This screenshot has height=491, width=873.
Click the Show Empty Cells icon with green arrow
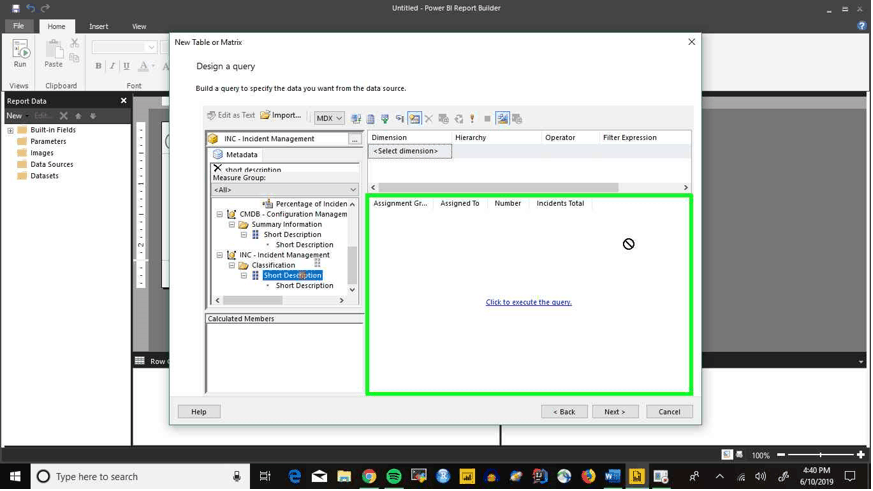coord(385,119)
